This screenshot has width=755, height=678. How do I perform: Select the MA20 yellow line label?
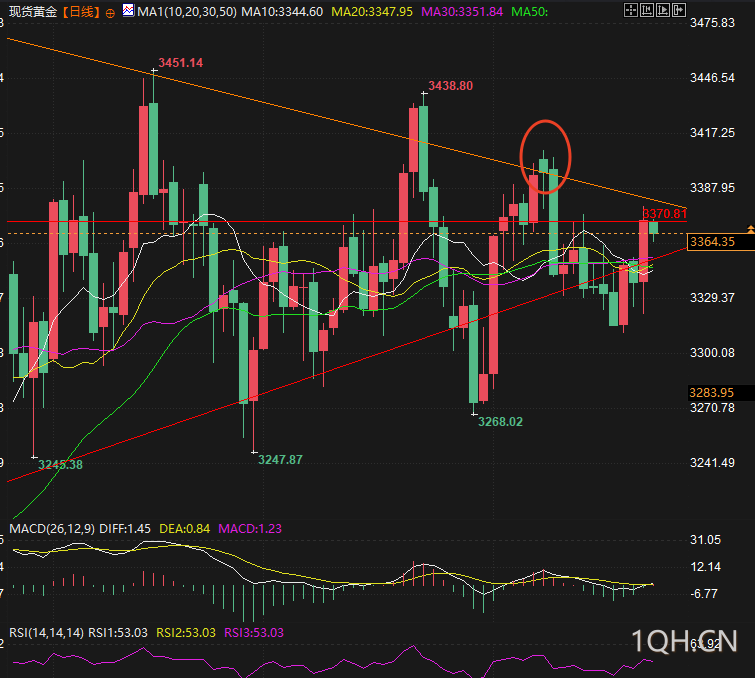pos(372,12)
